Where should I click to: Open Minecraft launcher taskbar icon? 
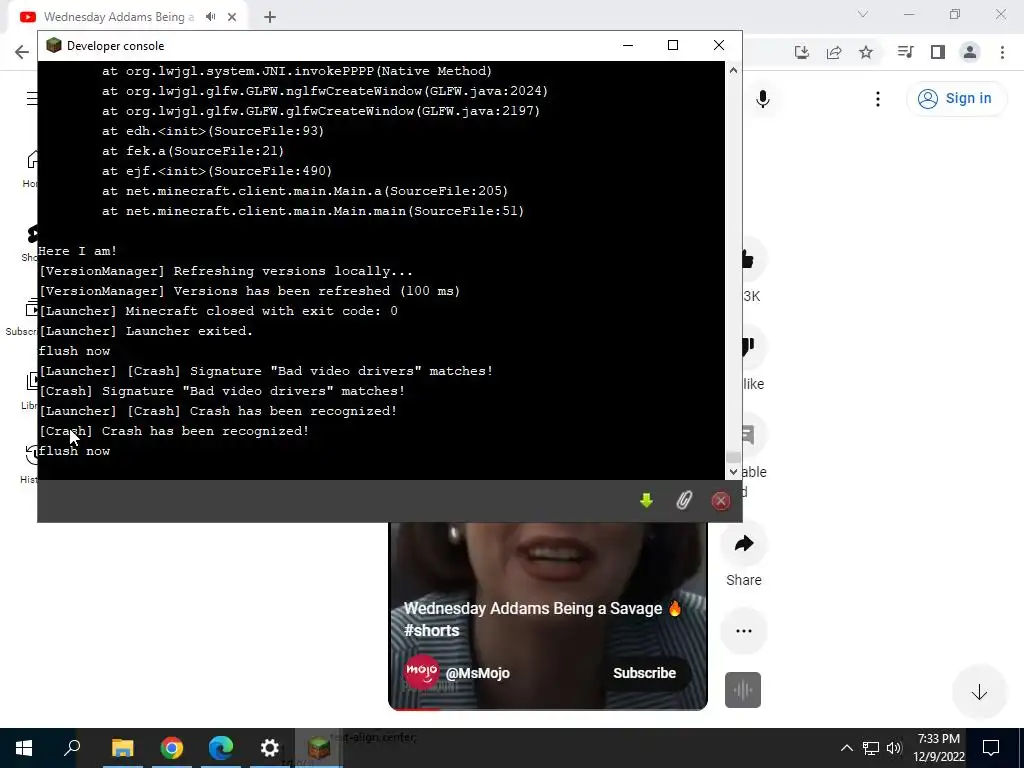319,748
